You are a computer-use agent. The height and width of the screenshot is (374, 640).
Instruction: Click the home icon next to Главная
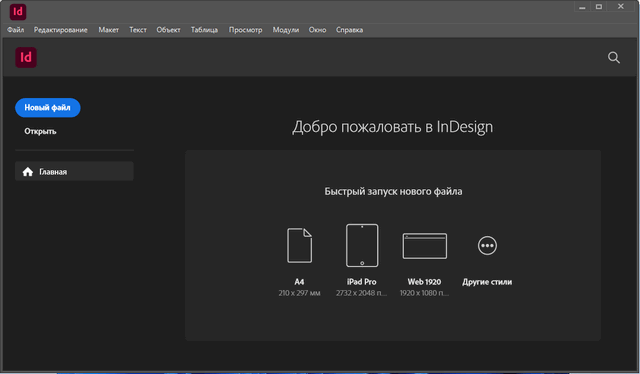[x=28, y=172]
